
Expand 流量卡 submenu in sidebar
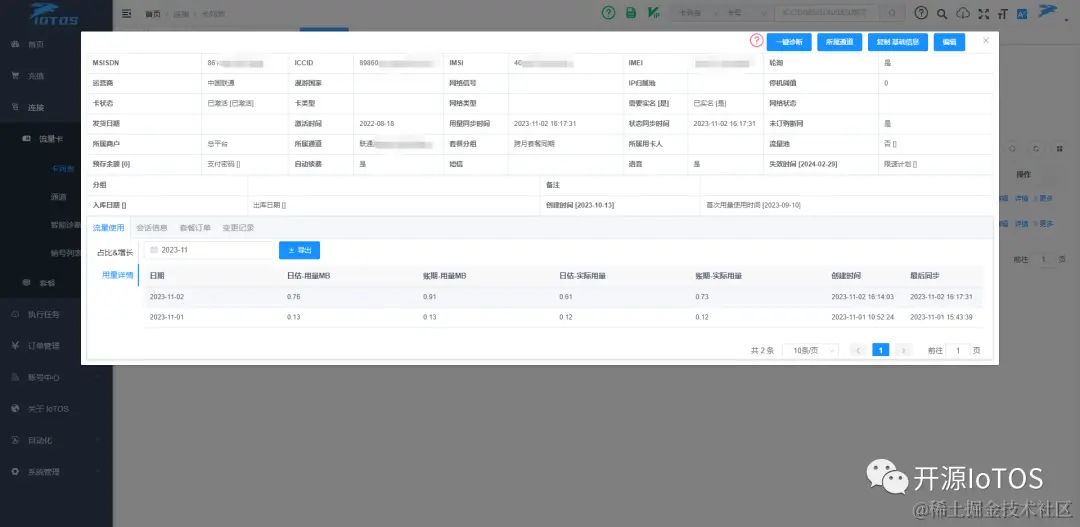[x=51, y=139]
